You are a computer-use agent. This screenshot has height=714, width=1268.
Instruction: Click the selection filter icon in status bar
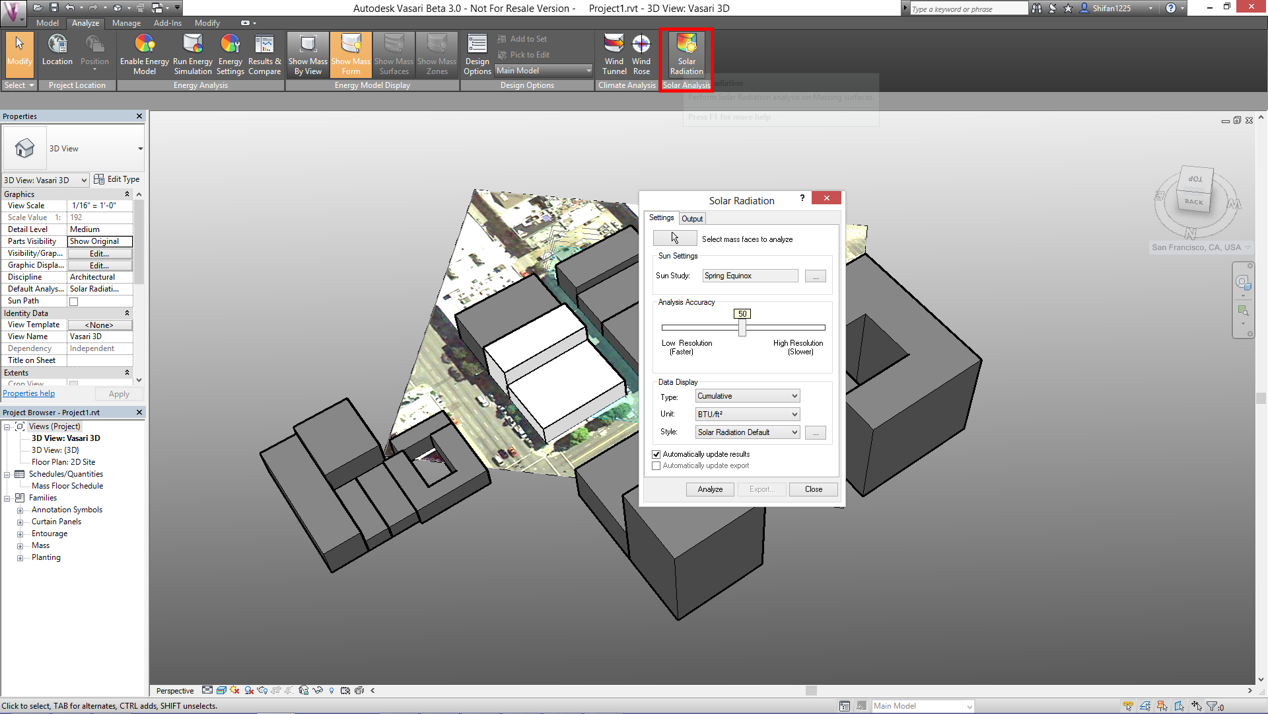pos(1214,706)
